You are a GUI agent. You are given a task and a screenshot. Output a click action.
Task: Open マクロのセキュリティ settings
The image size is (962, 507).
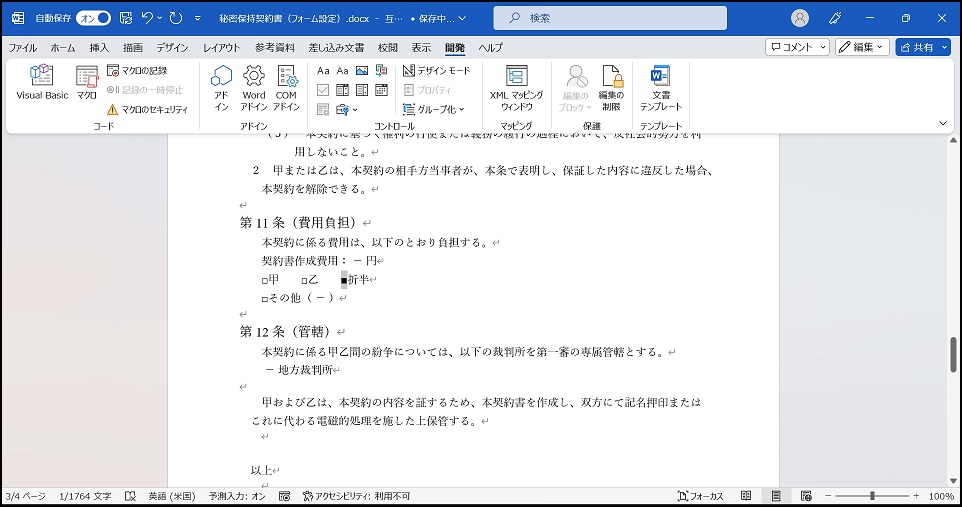click(147, 109)
